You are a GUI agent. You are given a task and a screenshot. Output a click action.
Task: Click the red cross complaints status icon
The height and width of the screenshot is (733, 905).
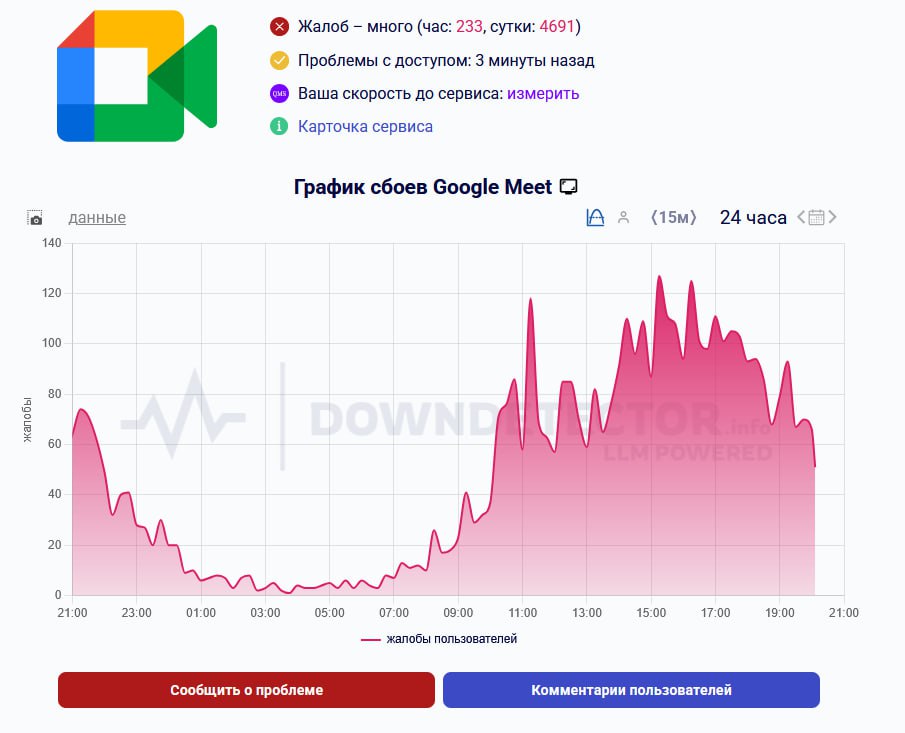coord(279,27)
